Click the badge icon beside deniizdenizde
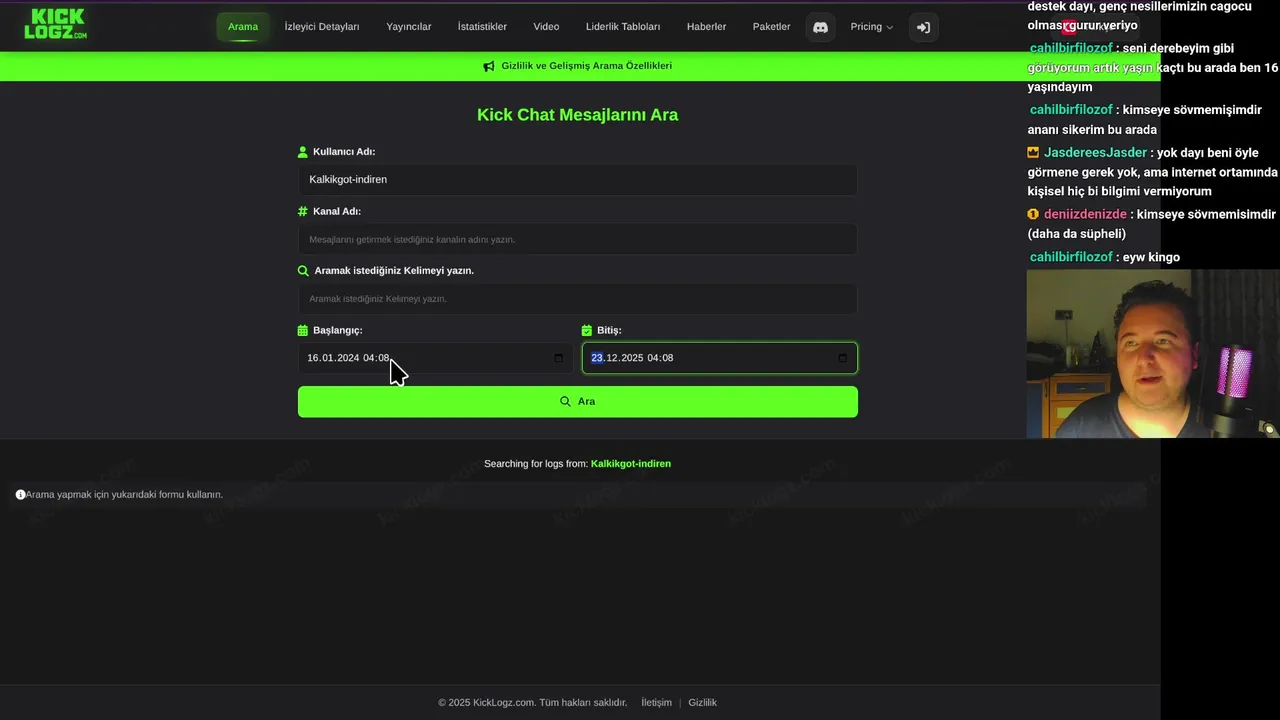The width and height of the screenshot is (1280, 720). (1033, 214)
